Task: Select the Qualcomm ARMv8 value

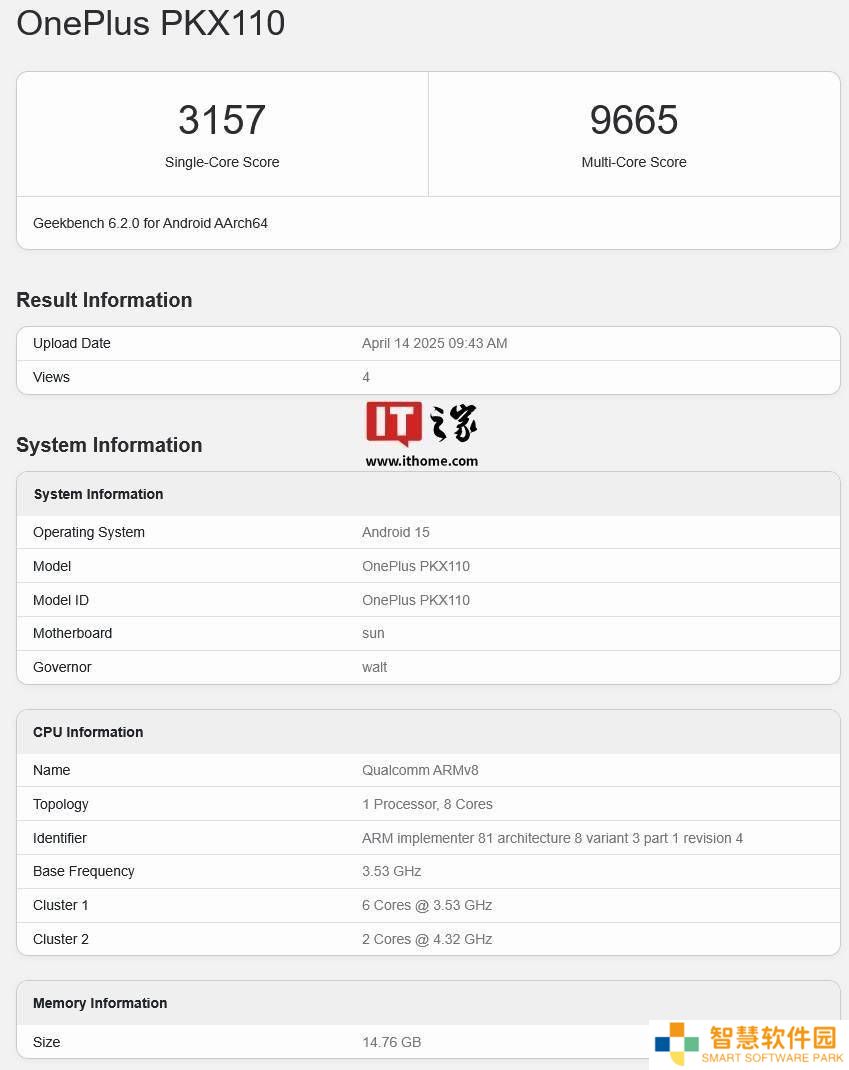Action: point(420,770)
